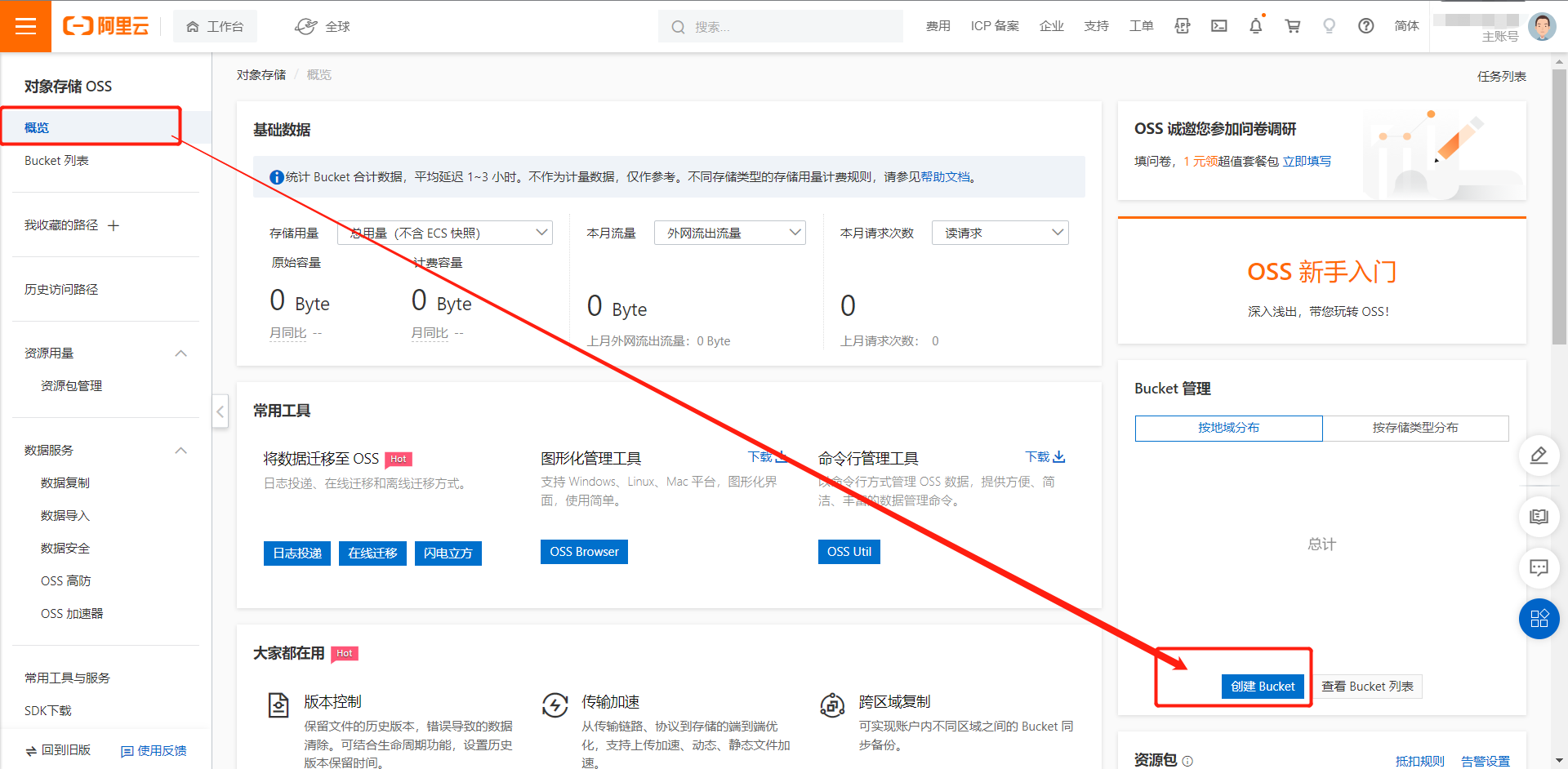Open 历史访问路径
The image size is (1568, 769).
(61, 290)
